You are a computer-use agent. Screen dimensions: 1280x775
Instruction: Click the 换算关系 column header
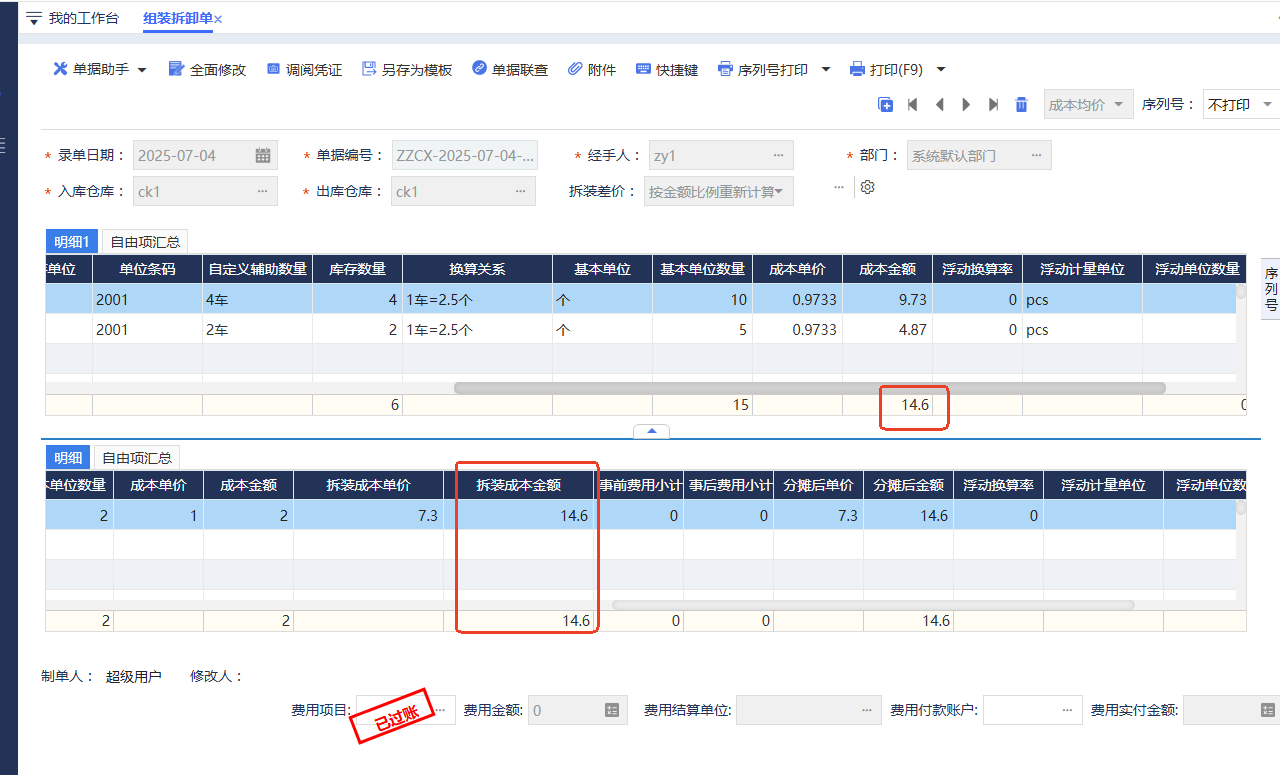[x=477, y=269]
